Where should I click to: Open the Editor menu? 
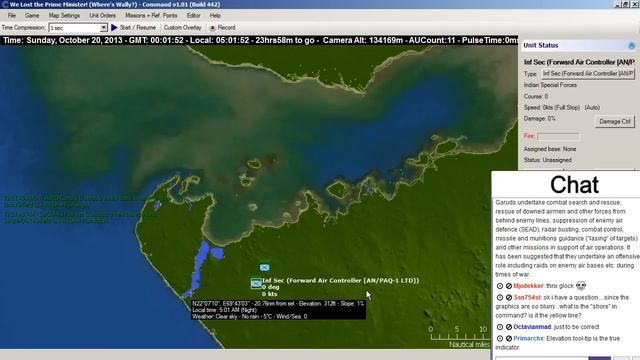[193, 16]
